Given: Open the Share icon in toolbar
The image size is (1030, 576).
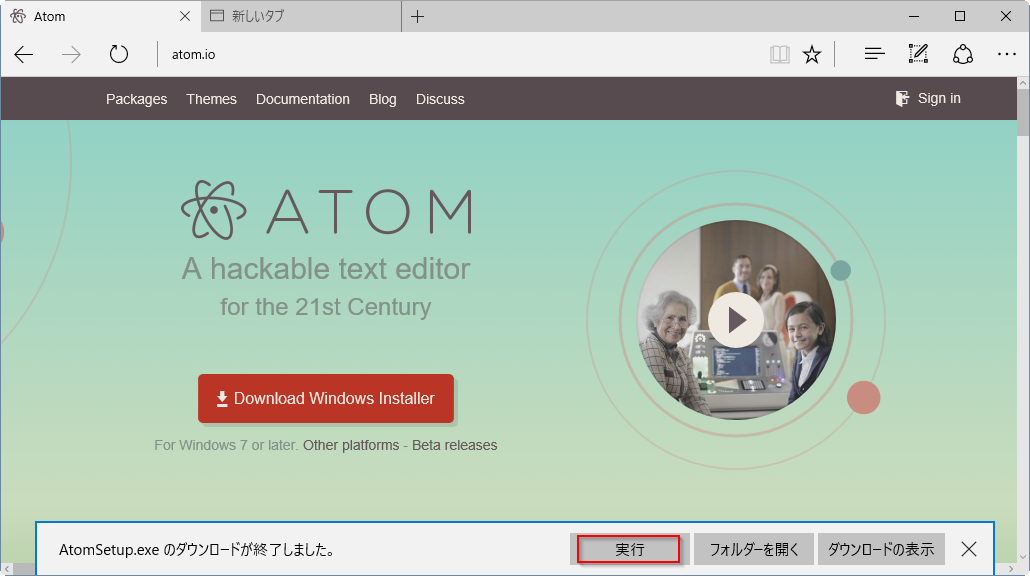Looking at the screenshot, I should click(963, 54).
